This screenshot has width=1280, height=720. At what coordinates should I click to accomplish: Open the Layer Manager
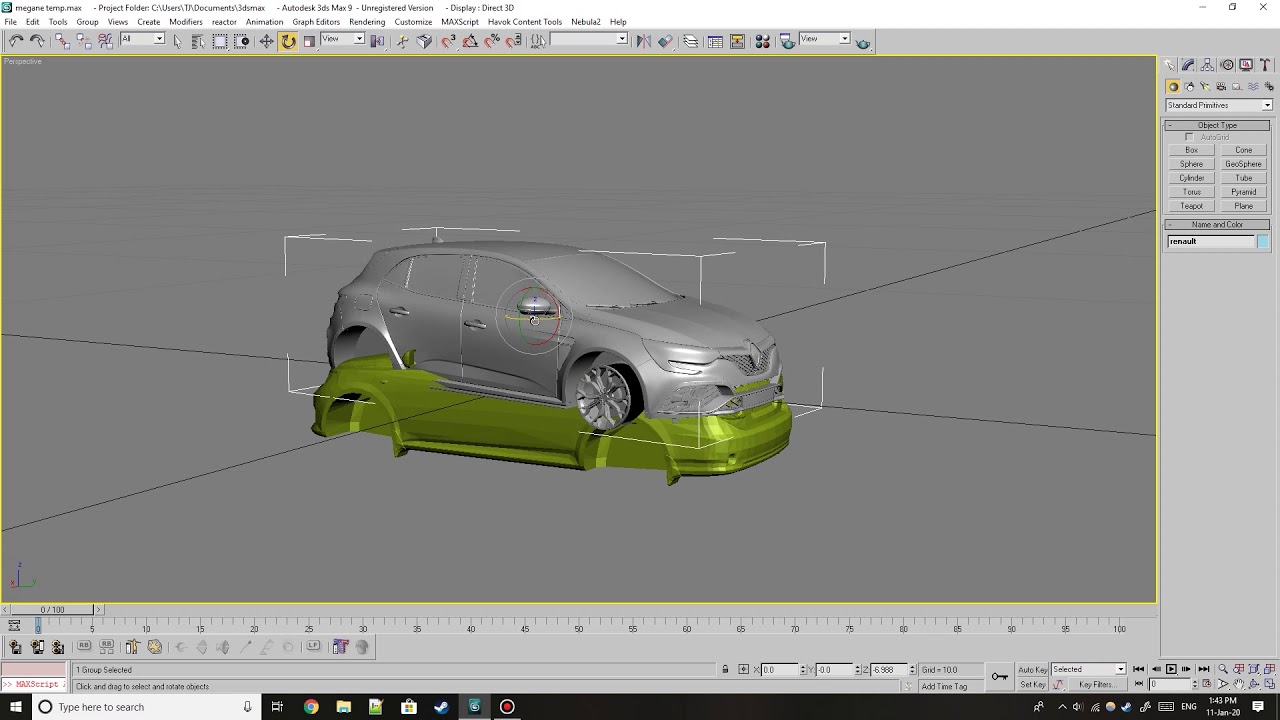pos(691,41)
